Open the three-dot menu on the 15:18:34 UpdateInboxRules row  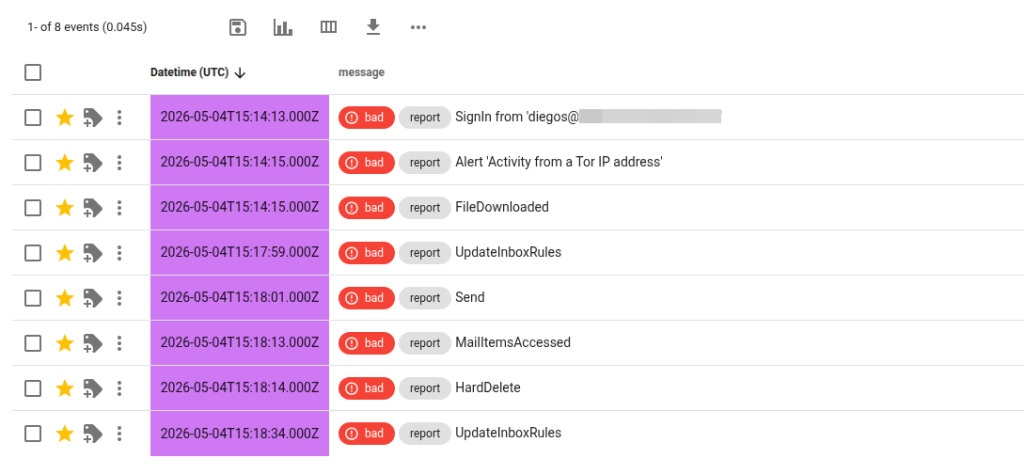pos(119,434)
